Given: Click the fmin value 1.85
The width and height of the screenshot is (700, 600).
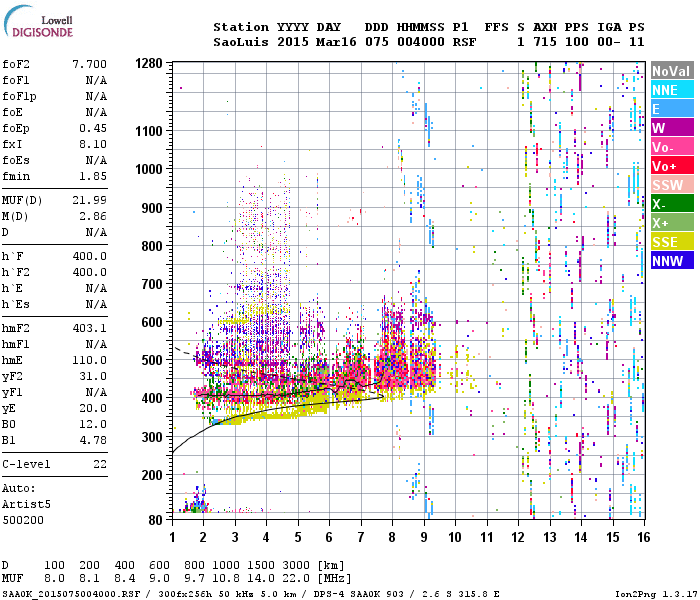Looking at the screenshot, I should click(x=93, y=176).
